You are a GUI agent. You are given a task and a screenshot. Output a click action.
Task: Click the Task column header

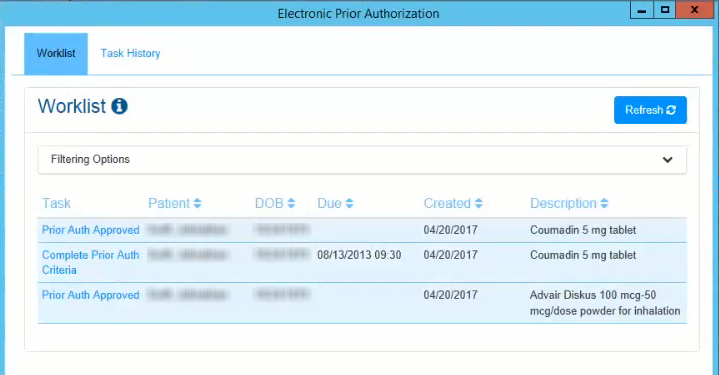[x=56, y=204]
